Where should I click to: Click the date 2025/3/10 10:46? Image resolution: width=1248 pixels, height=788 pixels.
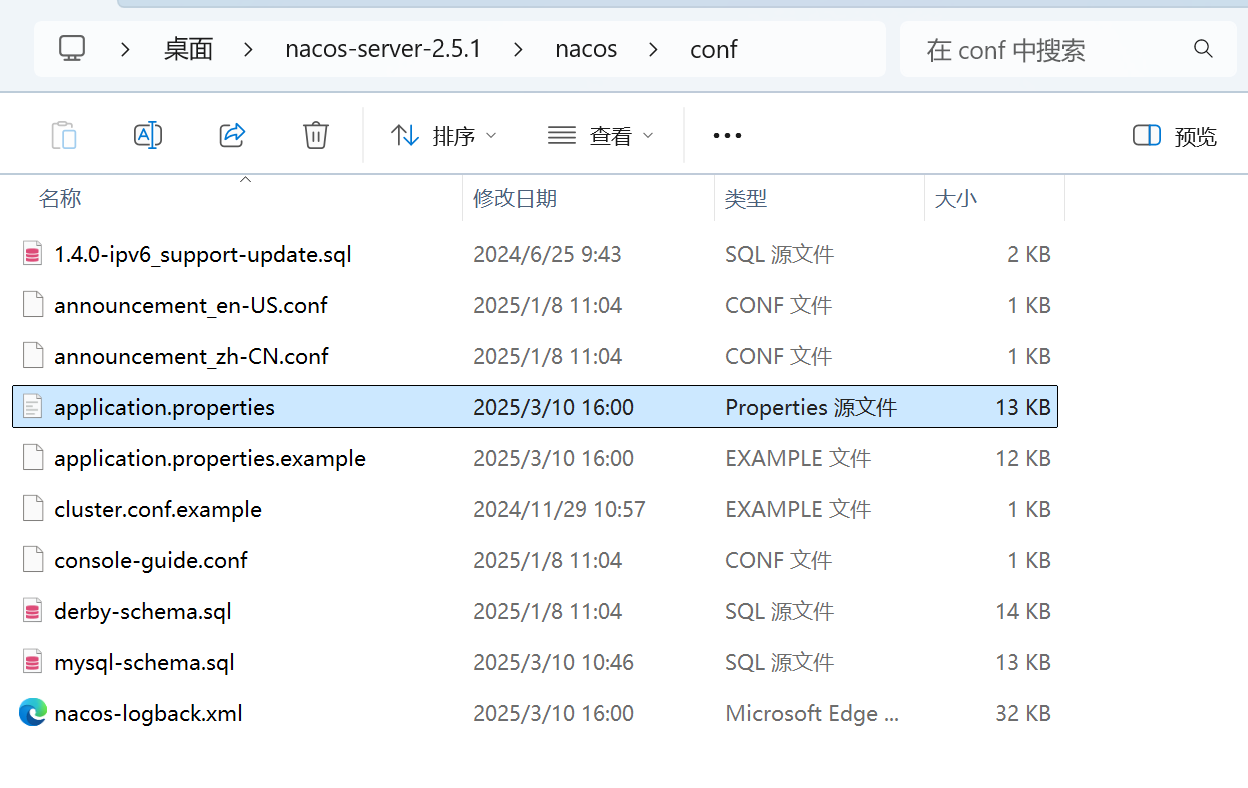click(x=553, y=662)
